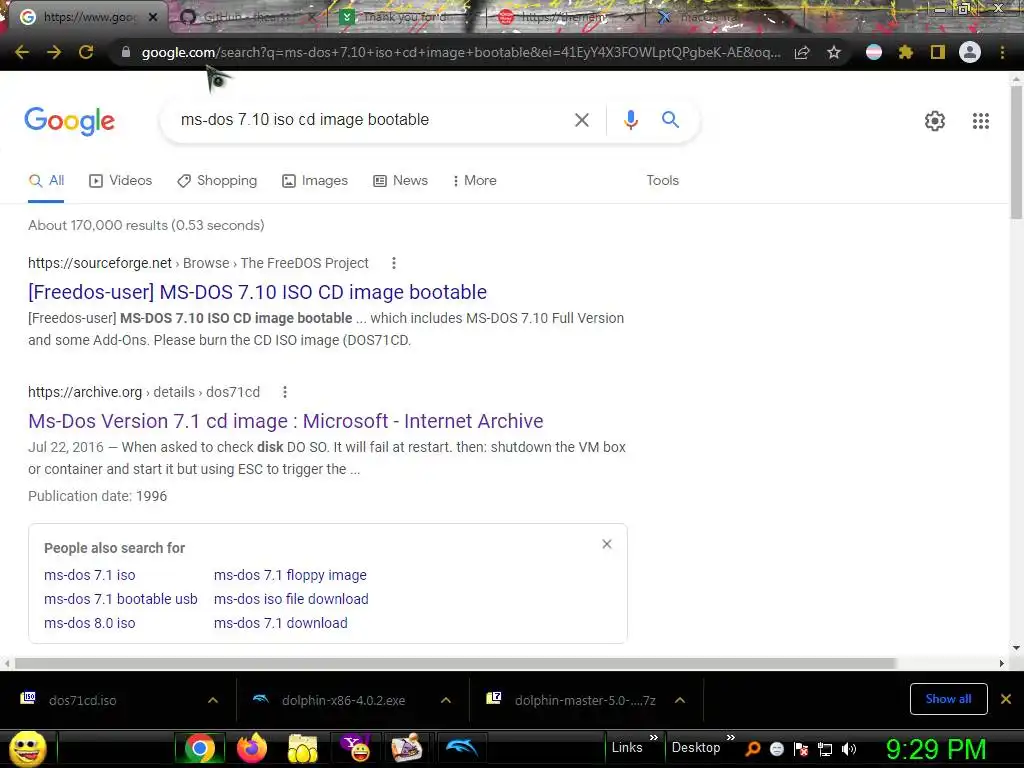Open Ms-Dos Version 7.1 cd image result
The width and height of the screenshot is (1024, 768).
pyautogui.click(x=285, y=421)
